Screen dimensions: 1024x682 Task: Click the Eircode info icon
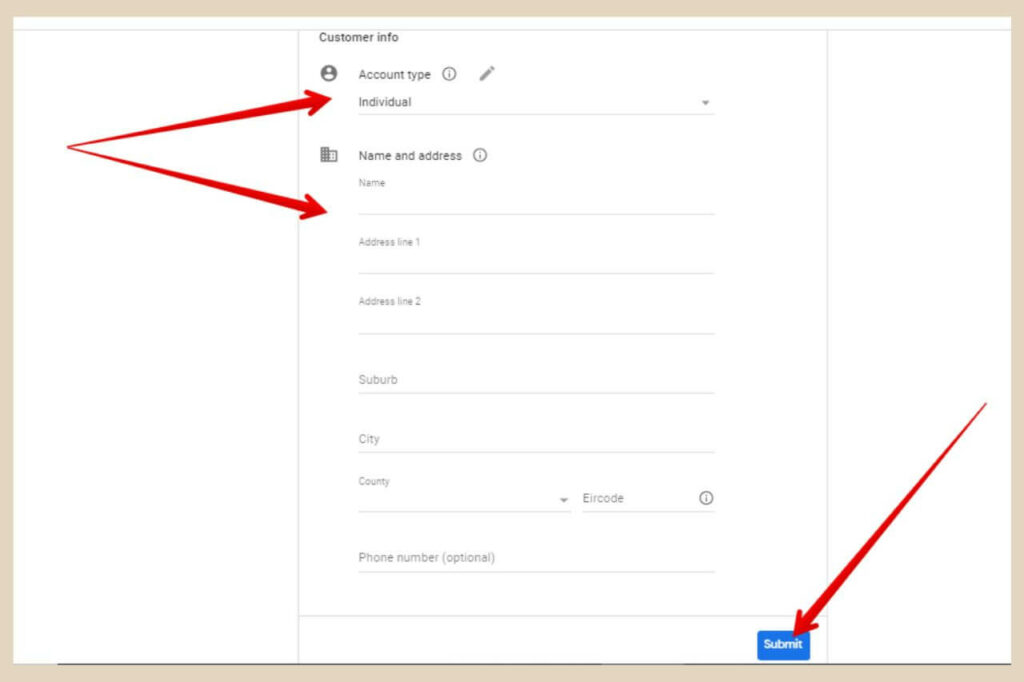(706, 498)
